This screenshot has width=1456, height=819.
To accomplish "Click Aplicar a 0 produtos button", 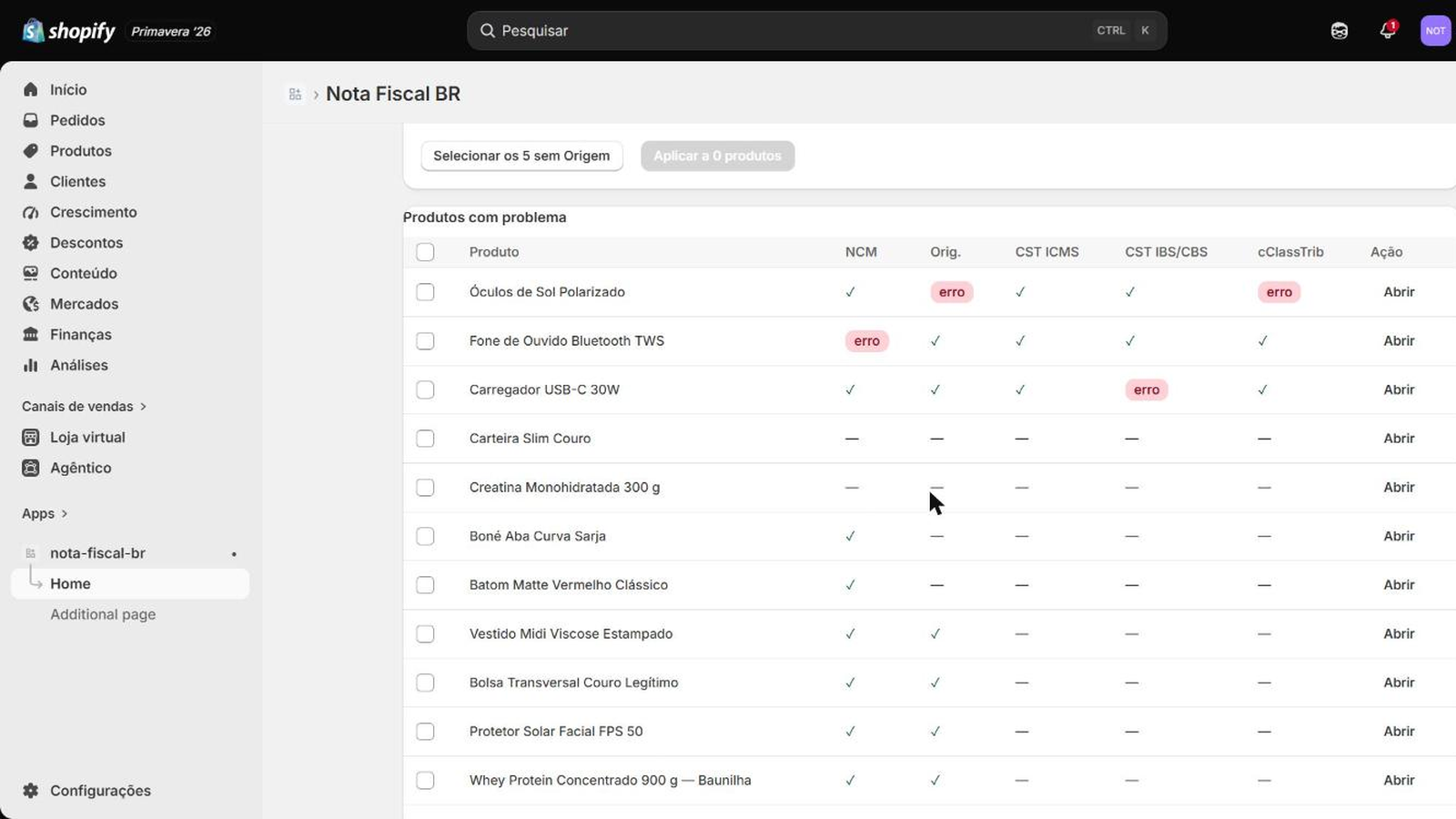I will (717, 156).
